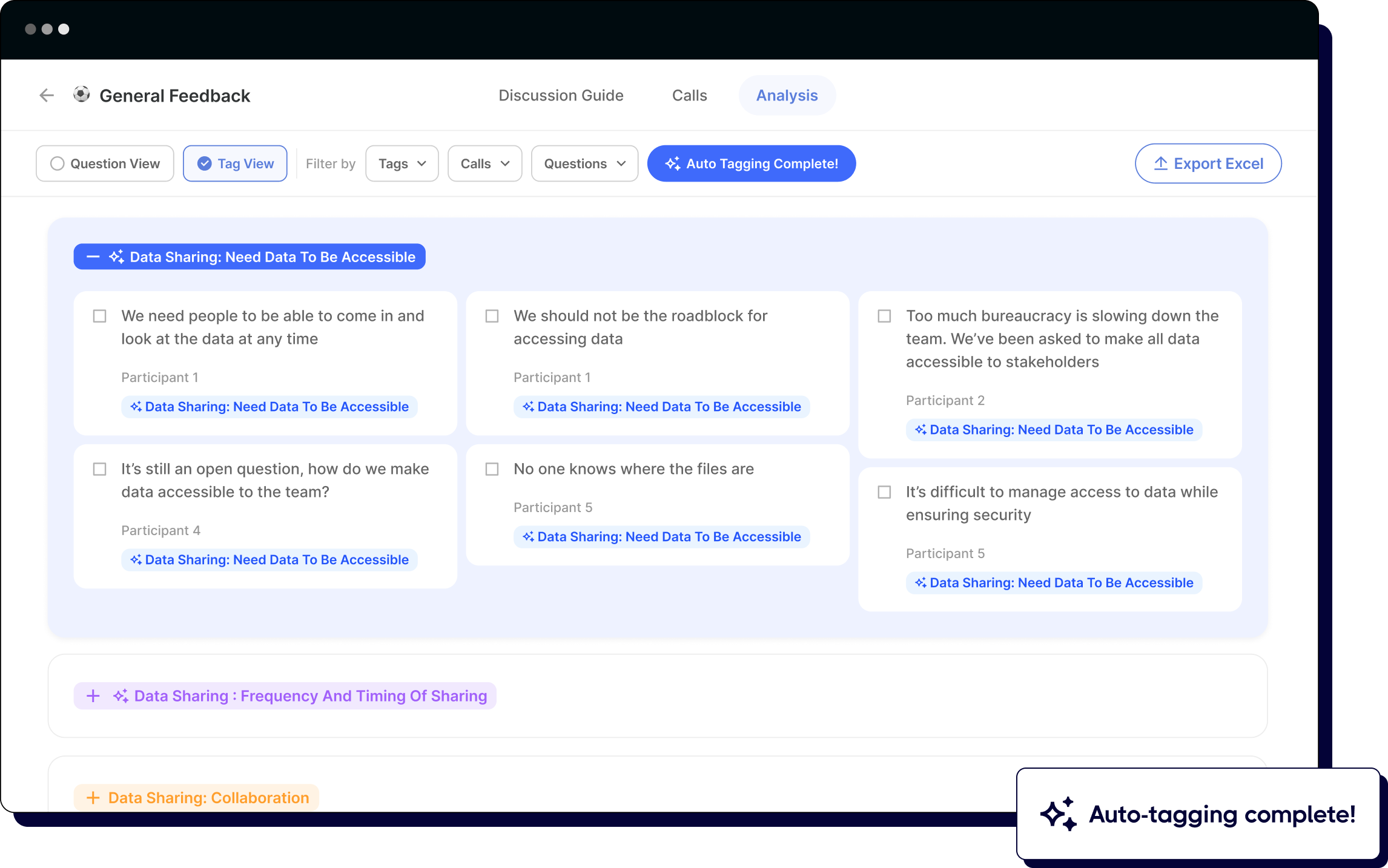Click the sparkle icon in Auto Tagging button
1388x868 pixels.
672,163
